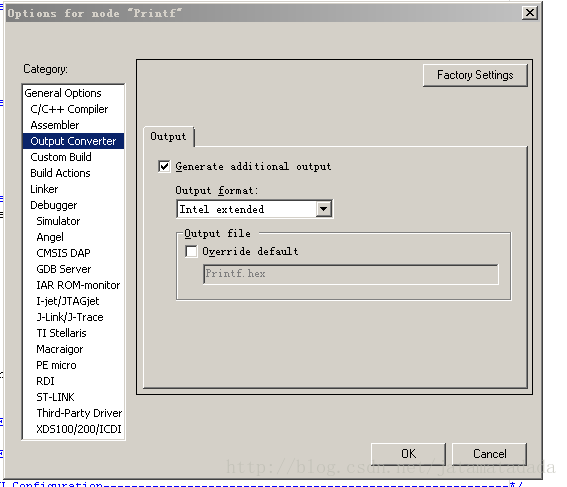567x487 pixels.
Task: Open the Output format dropdown arrow
Action: click(x=323, y=209)
